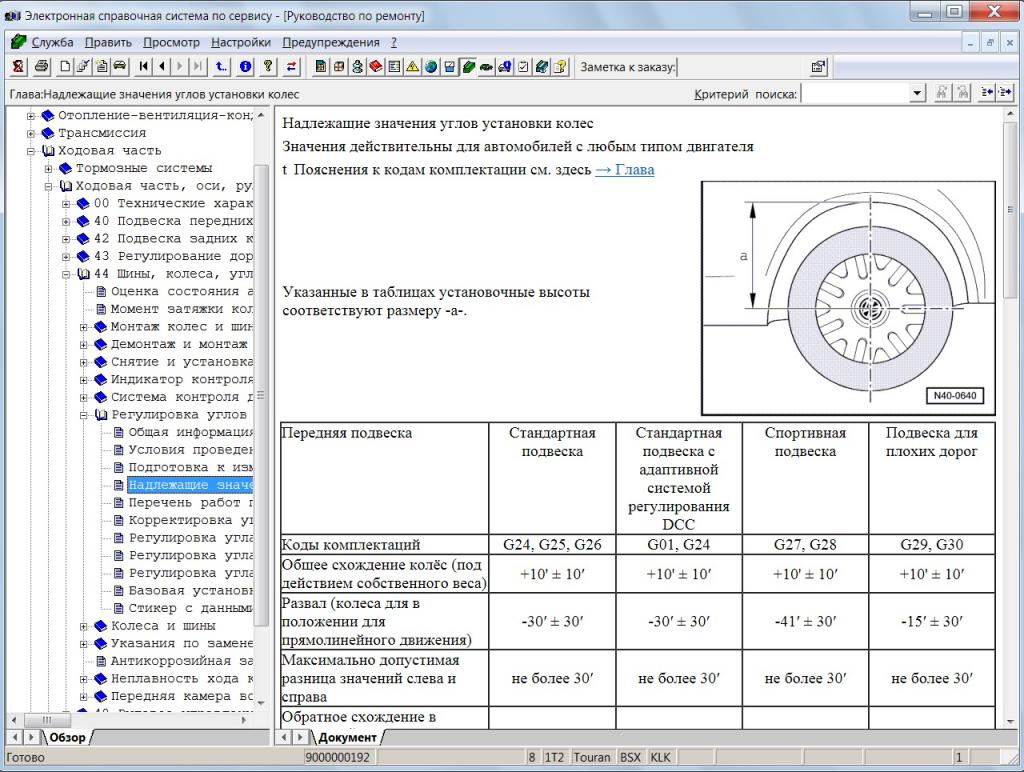Open the 'Настройки' menu
Screen dimensions: 1024x772
tap(240, 42)
